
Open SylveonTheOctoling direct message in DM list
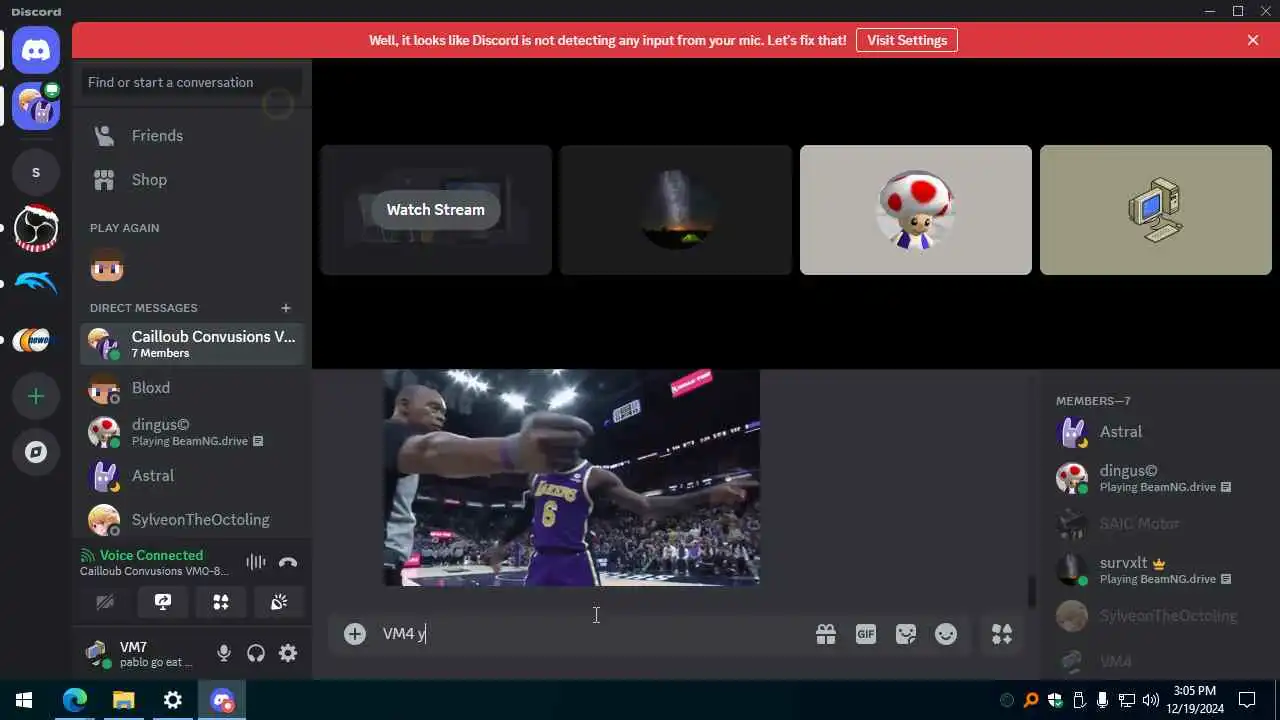pyautogui.click(x=192, y=520)
